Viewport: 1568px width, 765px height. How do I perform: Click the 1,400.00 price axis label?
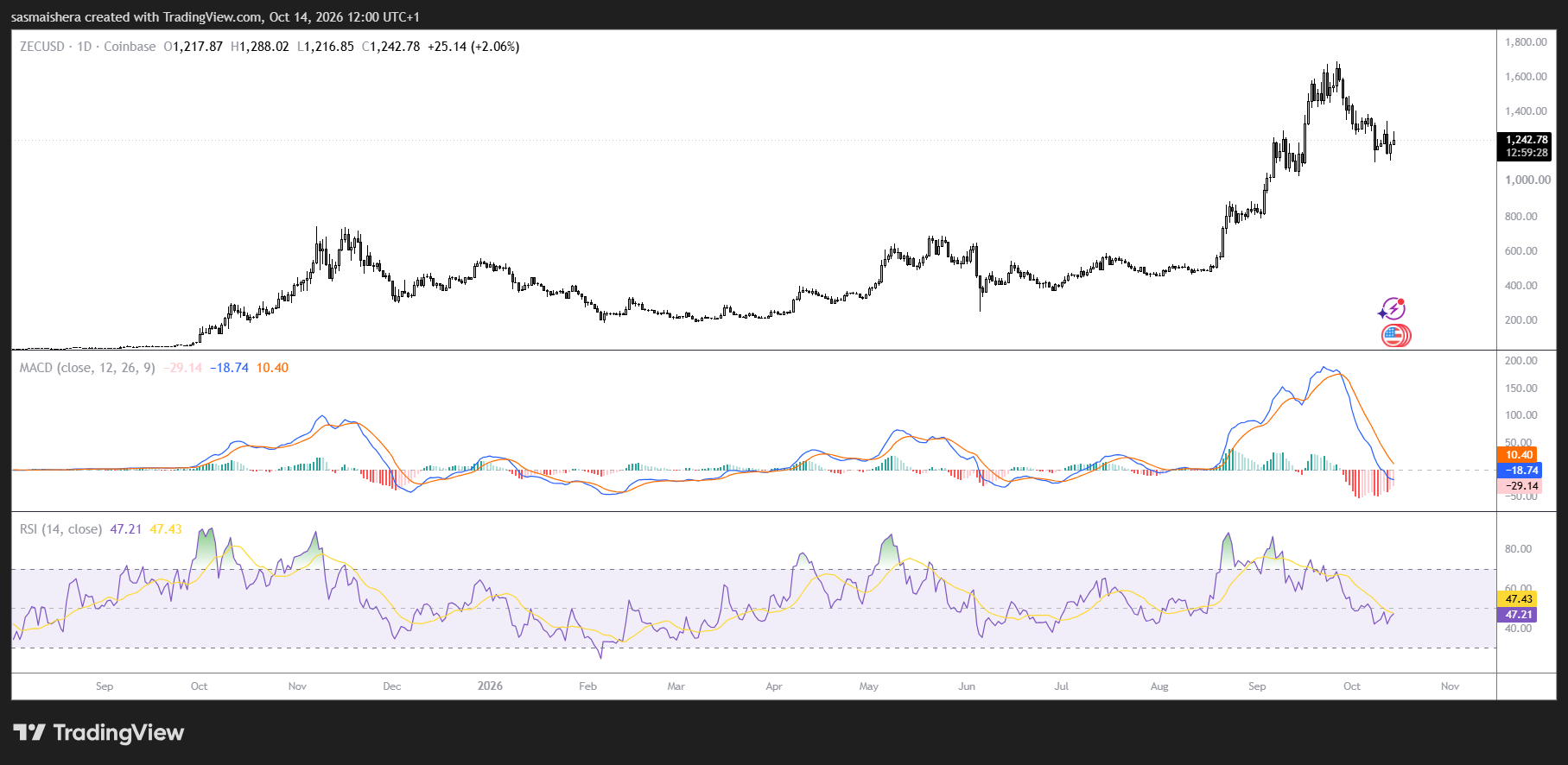[1526, 111]
